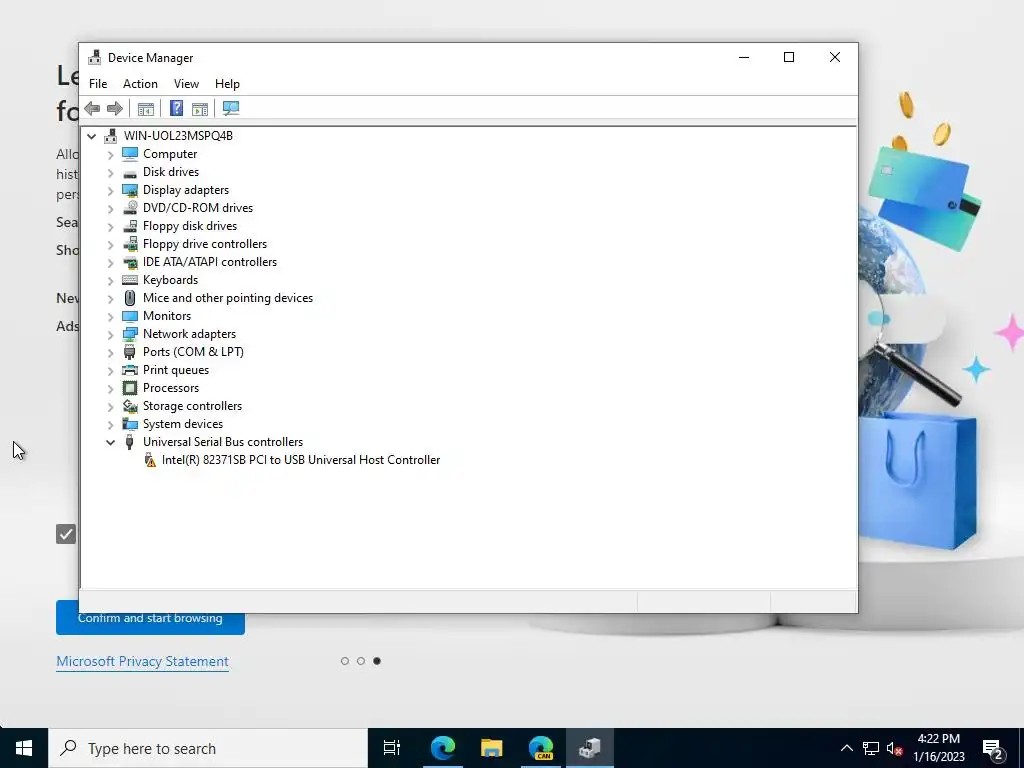Open File Explorer from the taskbar

(x=492, y=748)
